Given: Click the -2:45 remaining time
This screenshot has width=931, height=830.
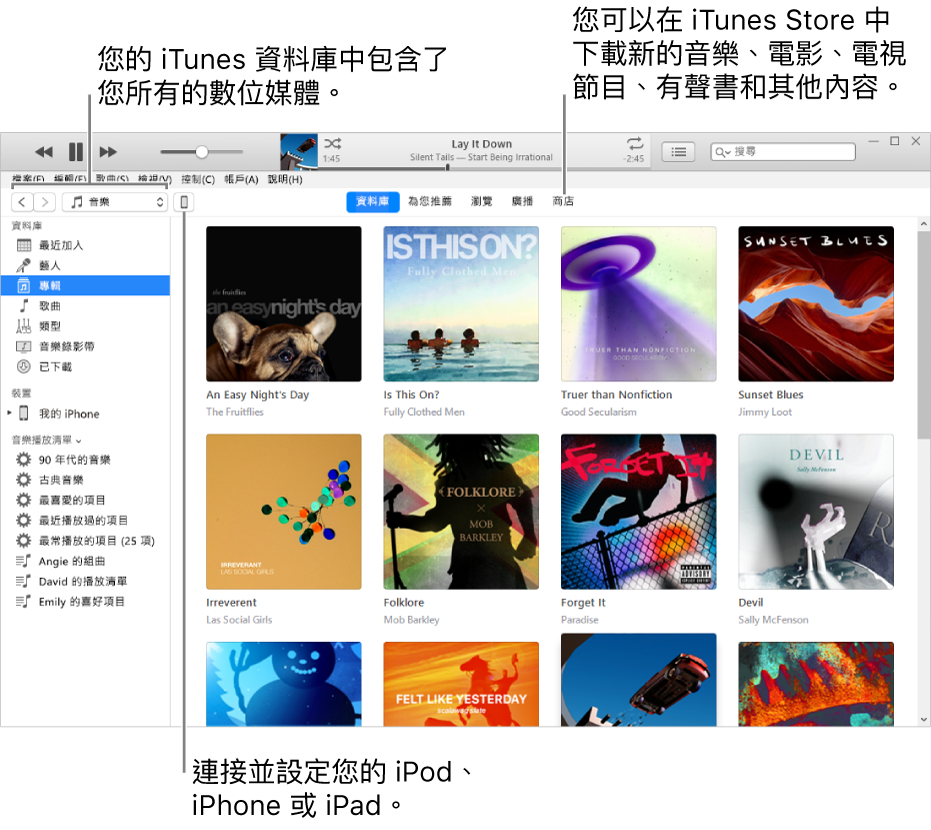Looking at the screenshot, I should [634, 159].
